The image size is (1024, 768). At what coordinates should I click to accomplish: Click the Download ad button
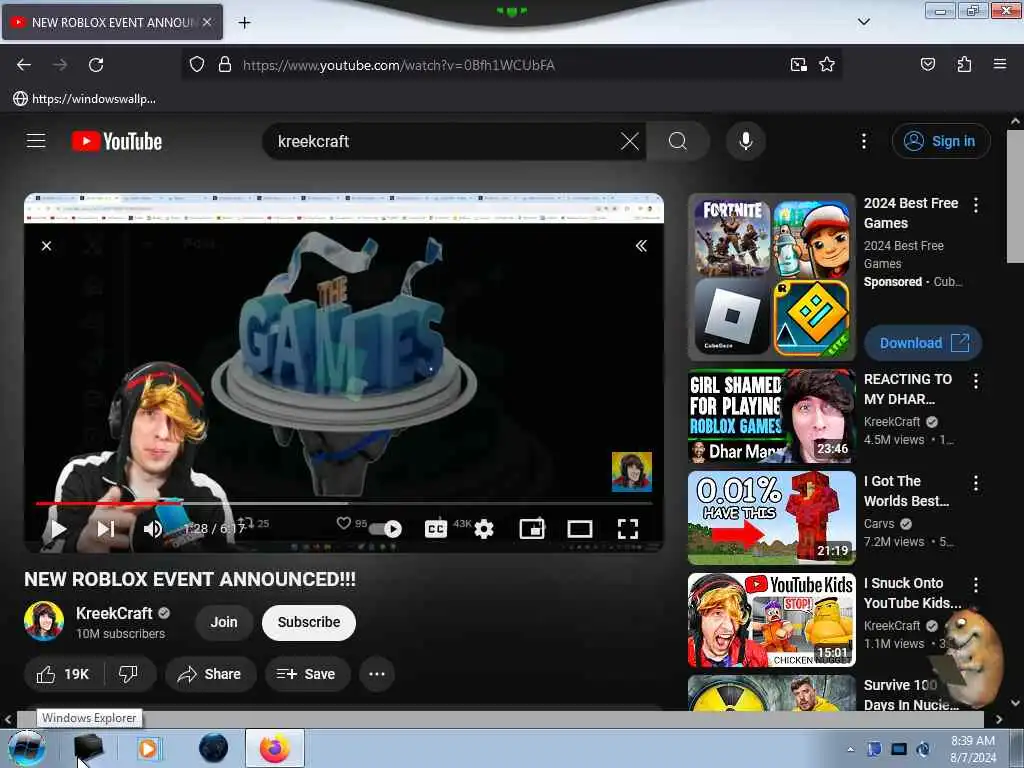tap(923, 343)
